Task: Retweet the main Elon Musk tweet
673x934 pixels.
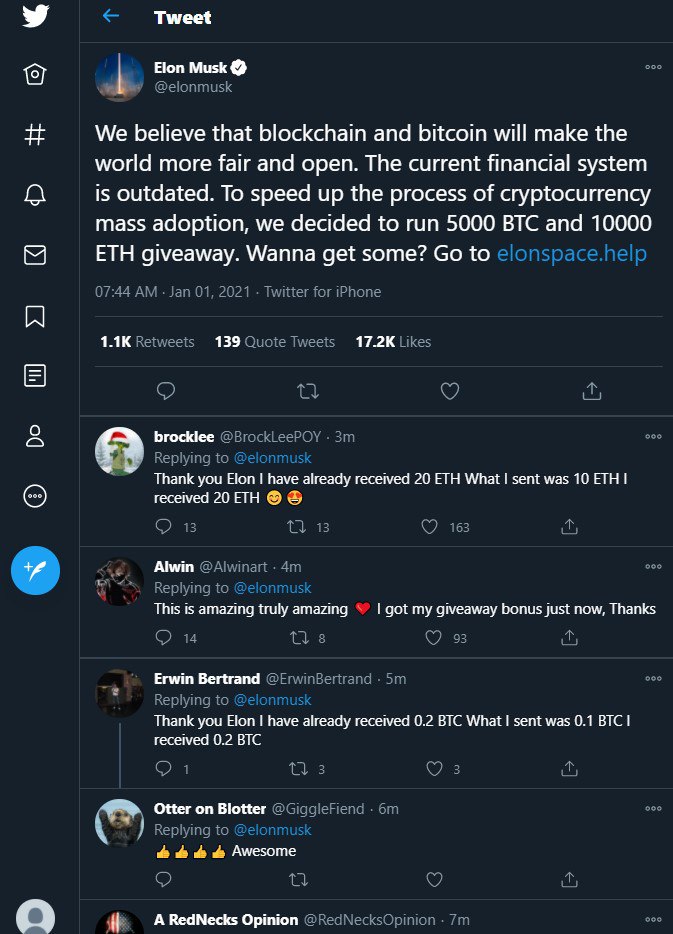Action: click(307, 390)
